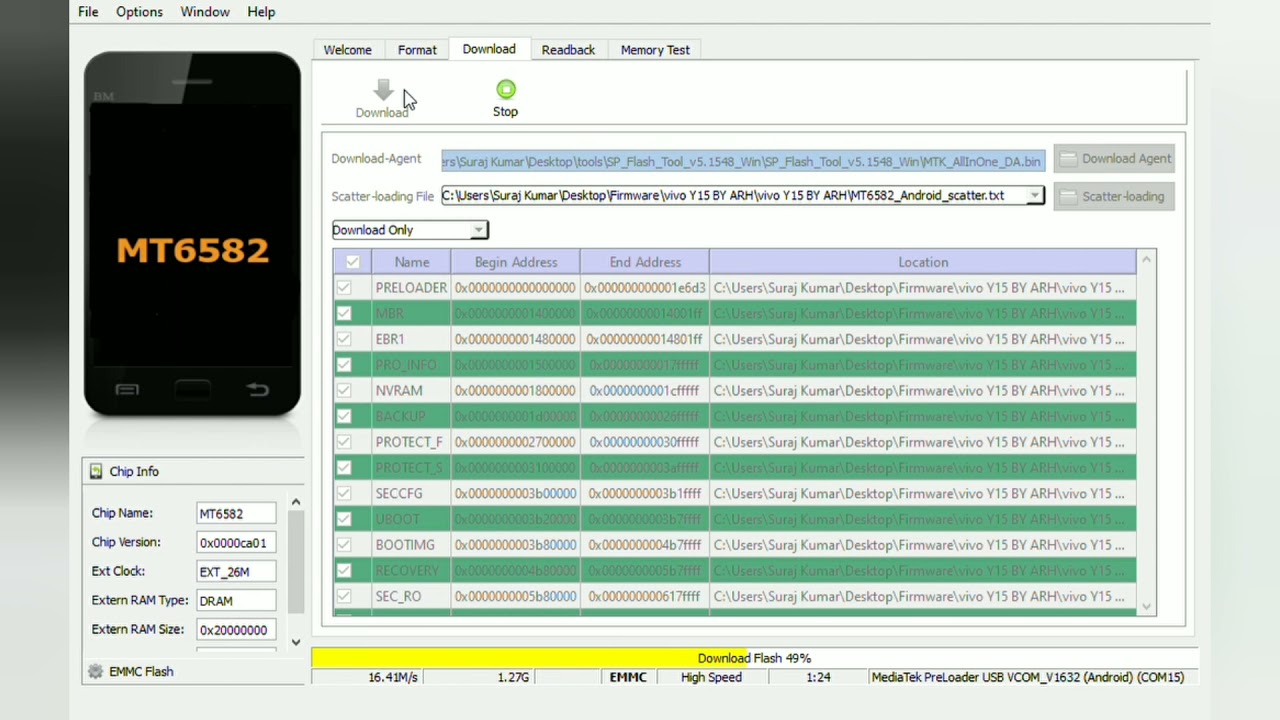Viewport: 1280px width, 720px height.
Task: Expand the Scatter-loading File path dropdown
Action: coord(1035,196)
